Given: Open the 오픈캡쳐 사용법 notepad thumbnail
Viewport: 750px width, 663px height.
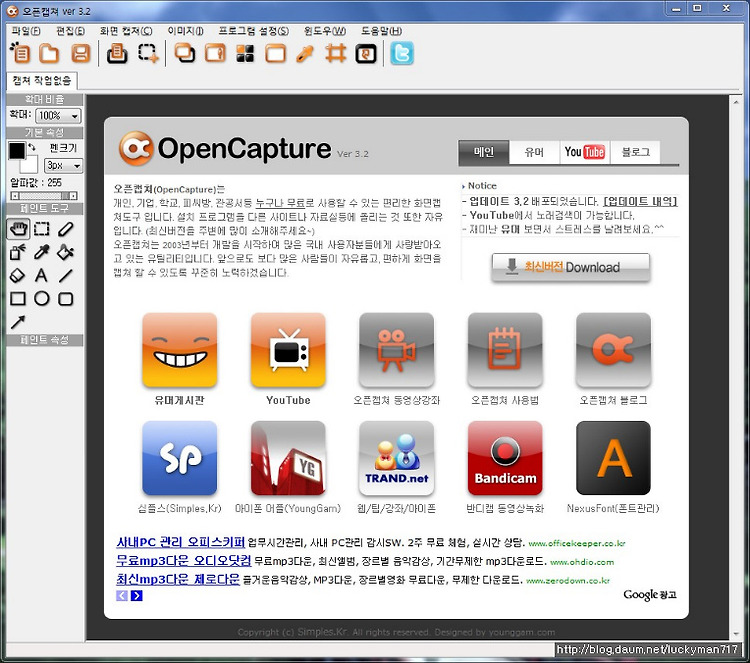Looking at the screenshot, I should [505, 350].
